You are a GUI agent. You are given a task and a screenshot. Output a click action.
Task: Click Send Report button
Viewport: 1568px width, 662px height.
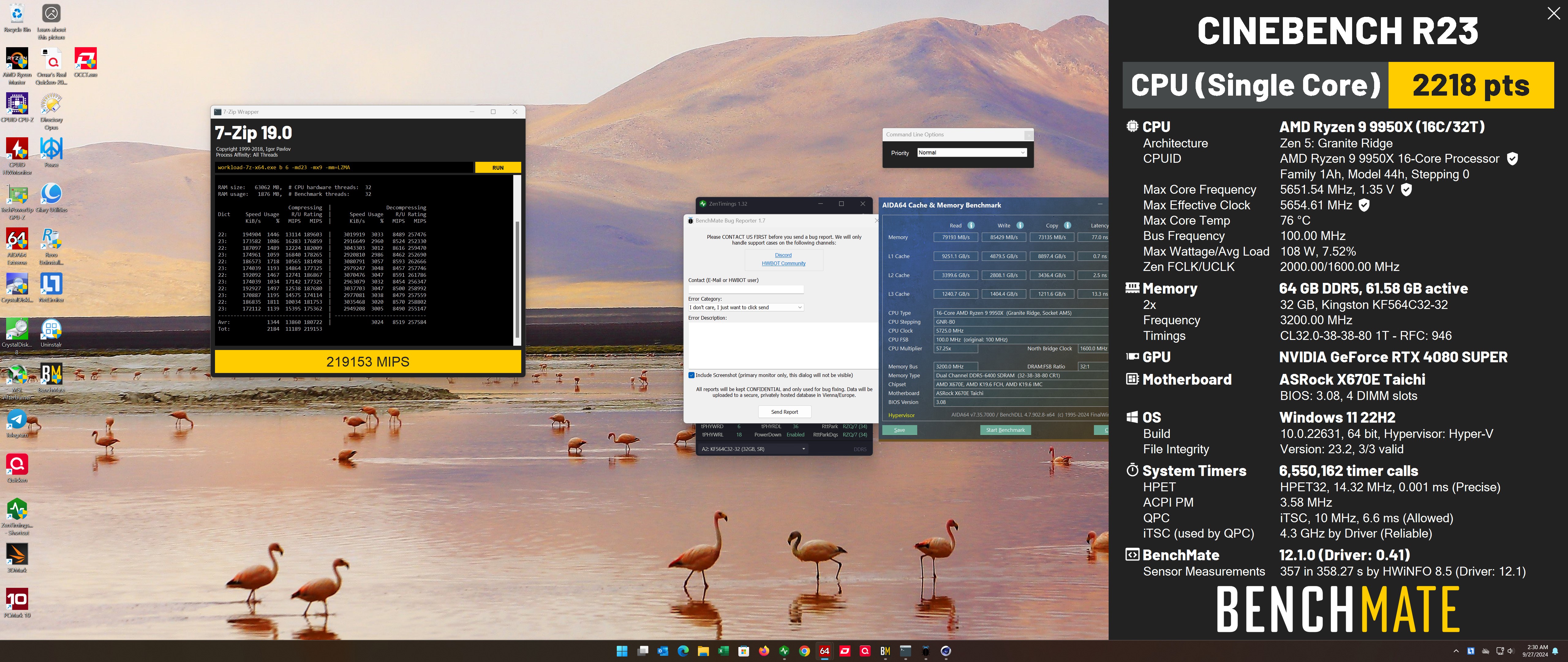pos(784,412)
